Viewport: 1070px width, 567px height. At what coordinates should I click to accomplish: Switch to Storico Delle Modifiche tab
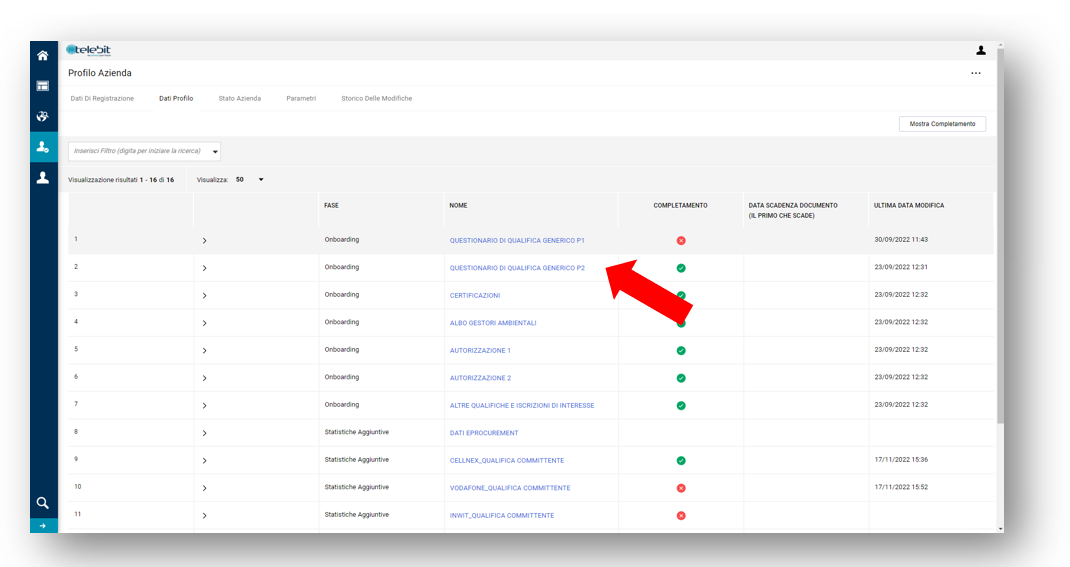(376, 99)
